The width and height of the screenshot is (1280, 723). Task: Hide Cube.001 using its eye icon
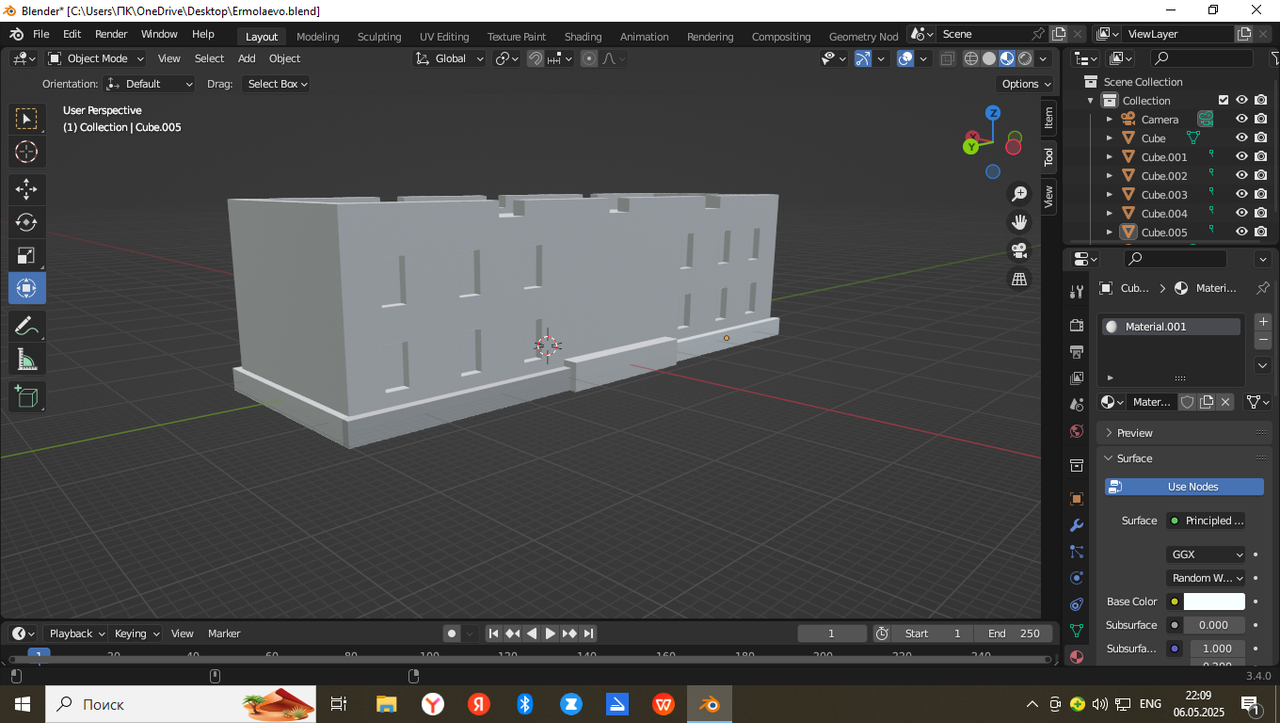click(1241, 156)
